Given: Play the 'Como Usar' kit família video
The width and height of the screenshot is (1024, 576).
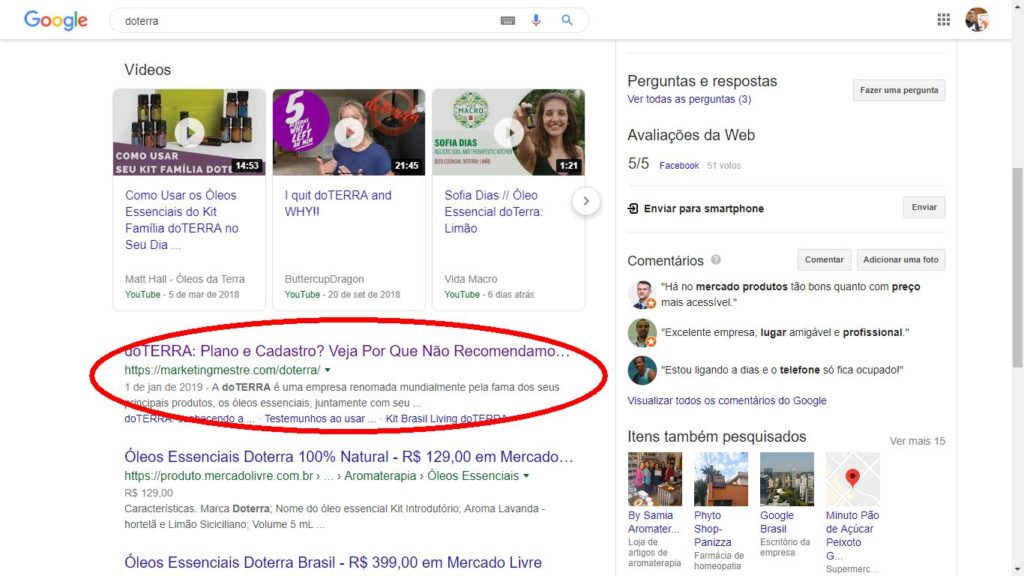Looking at the screenshot, I should (189, 133).
